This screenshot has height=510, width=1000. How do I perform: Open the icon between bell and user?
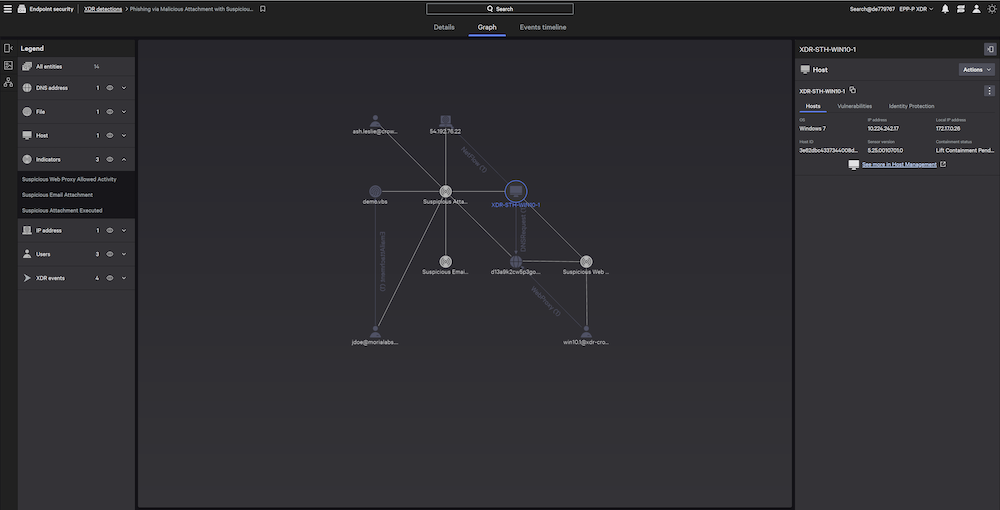click(960, 9)
